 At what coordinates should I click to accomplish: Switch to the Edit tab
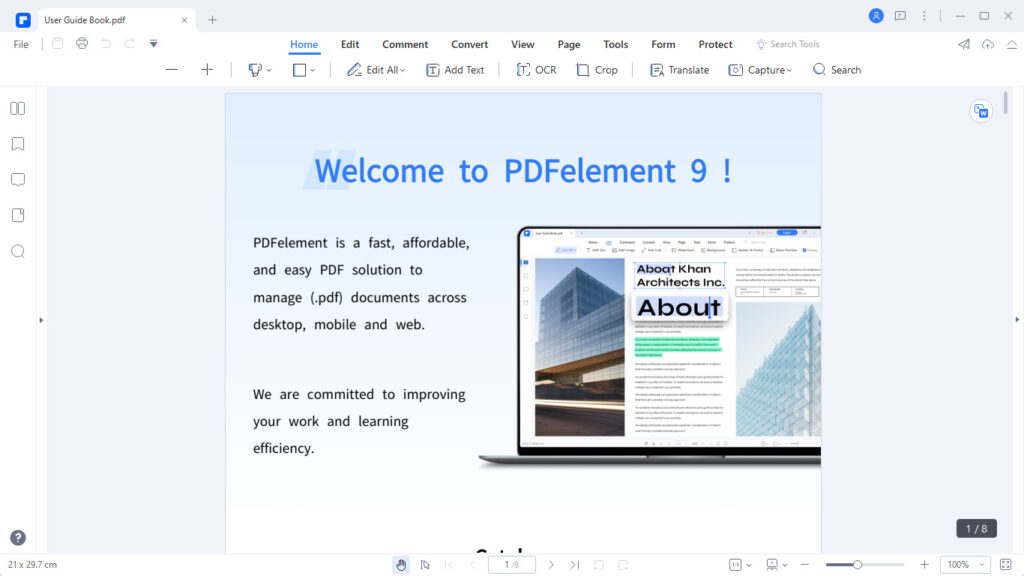point(350,44)
